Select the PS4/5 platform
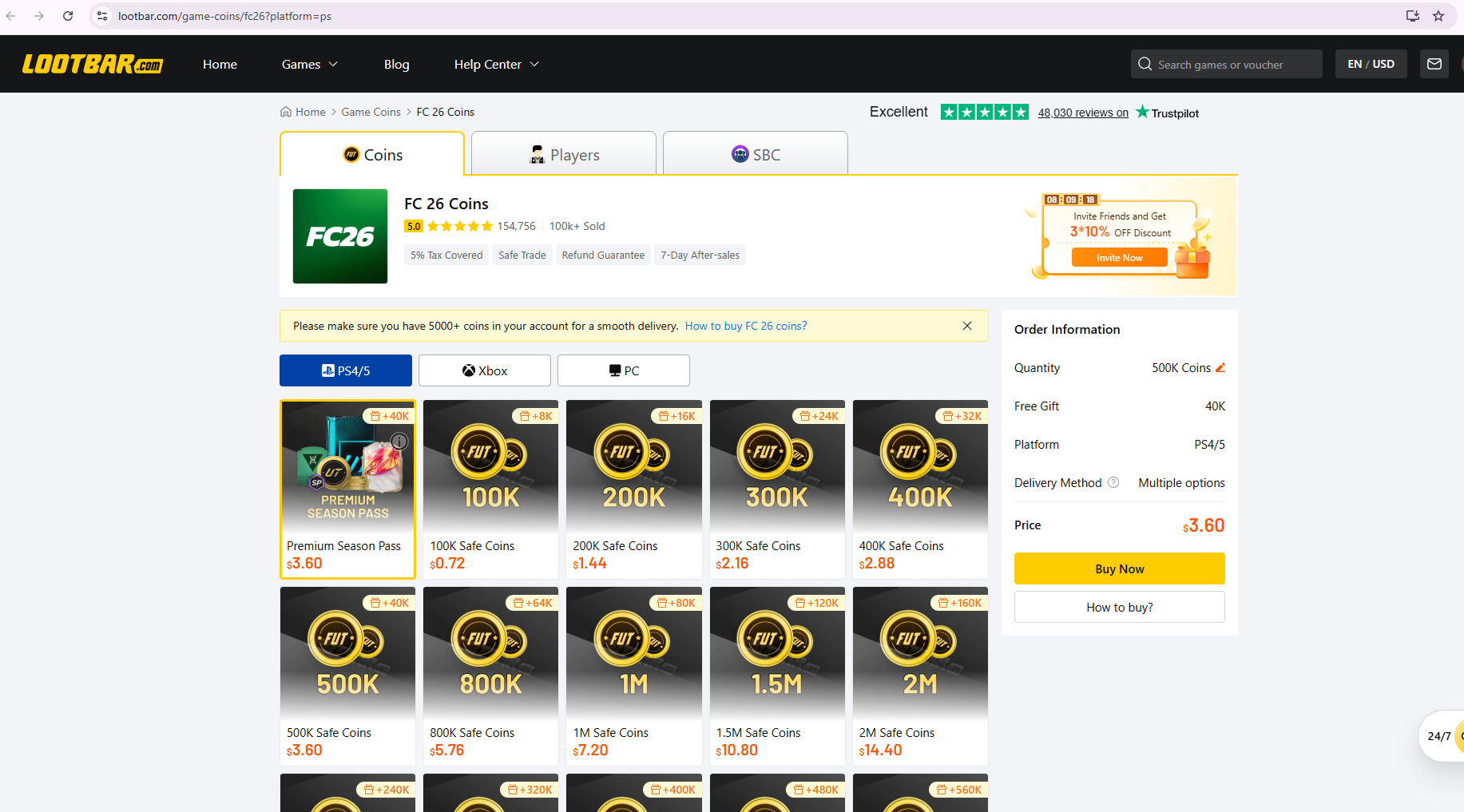1464x812 pixels. (x=346, y=370)
